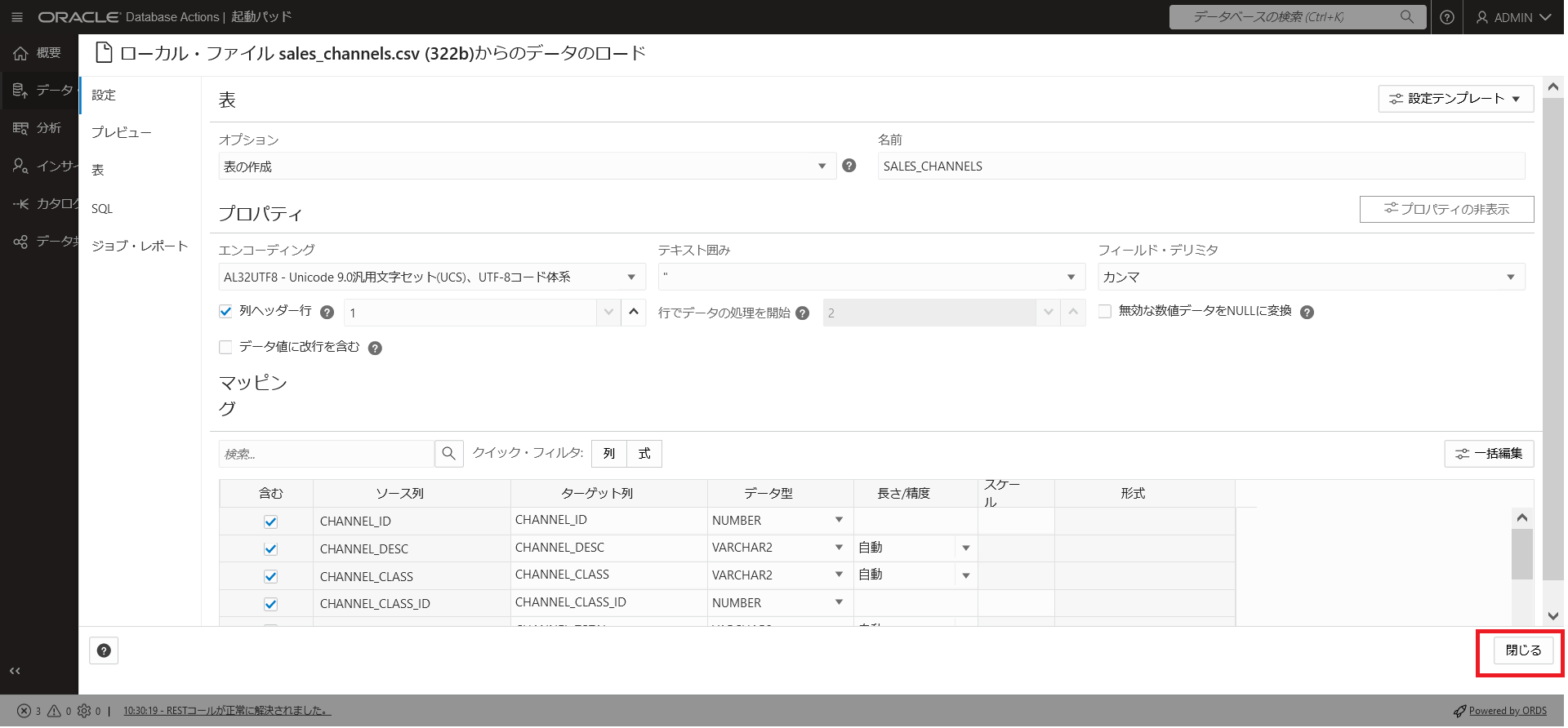
Task: Click the gear processes icon in status bar
Action: coord(84,711)
